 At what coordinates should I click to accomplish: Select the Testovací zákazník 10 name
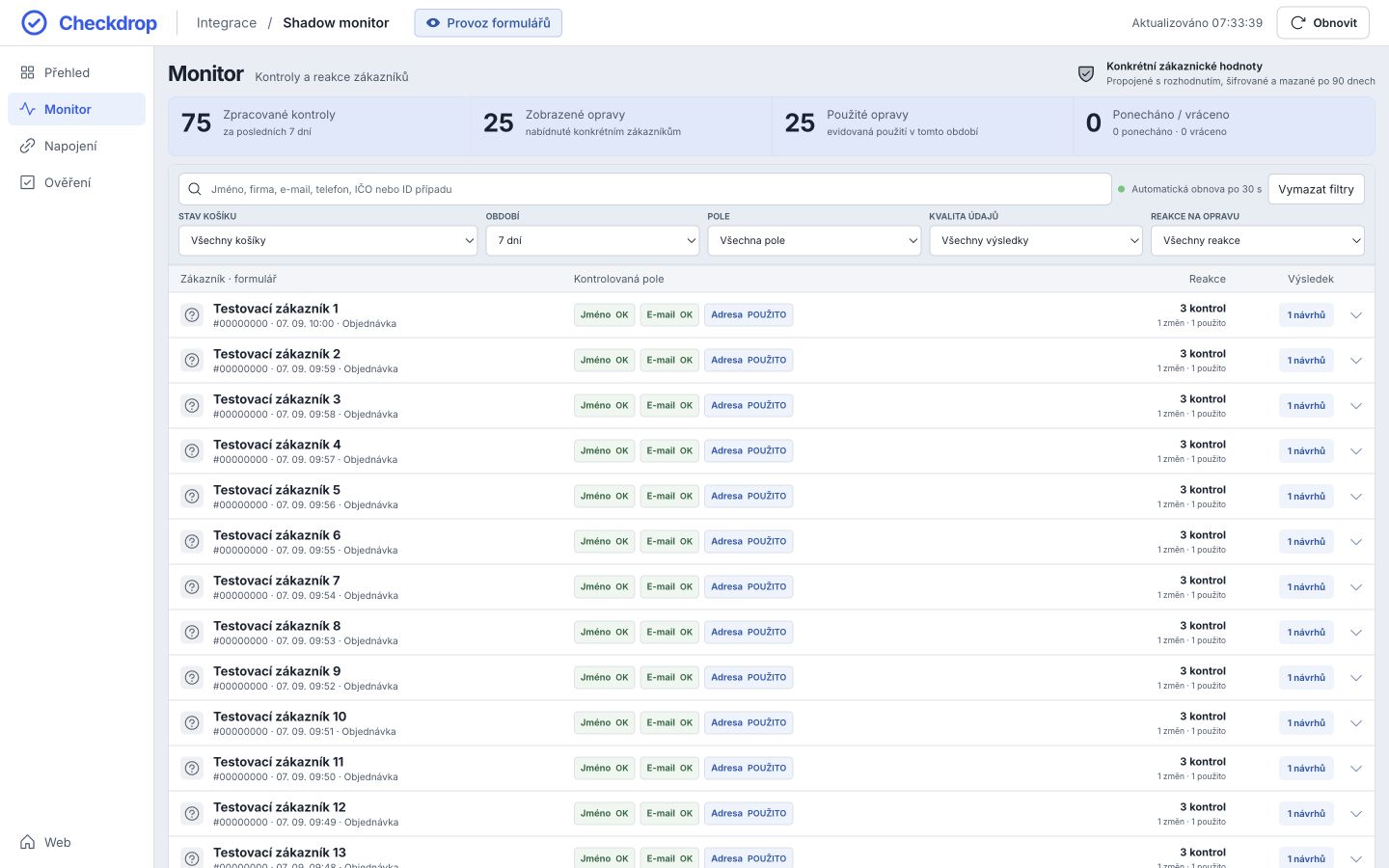[x=280, y=717]
